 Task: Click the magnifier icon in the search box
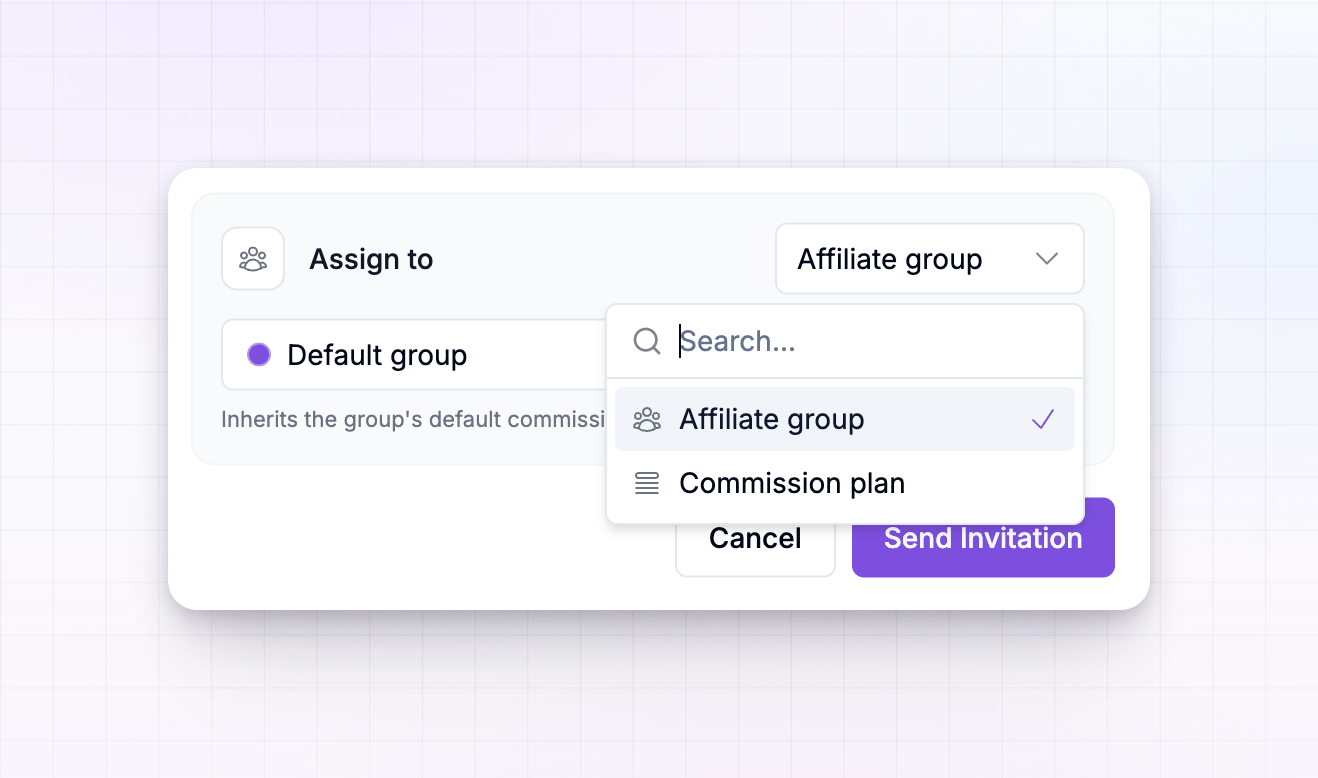coord(647,341)
